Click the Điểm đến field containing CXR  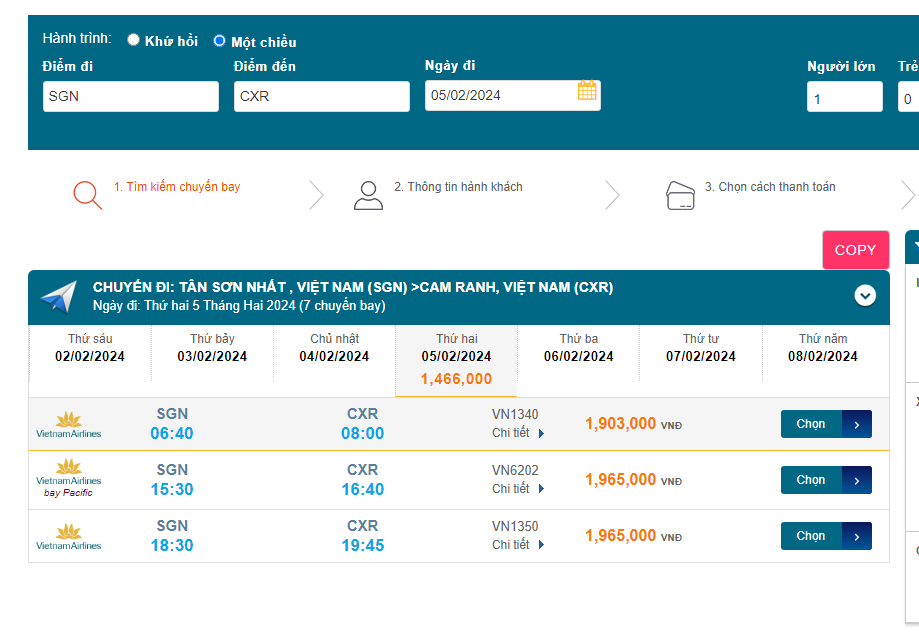pyautogui.click(x=321, y=97)
